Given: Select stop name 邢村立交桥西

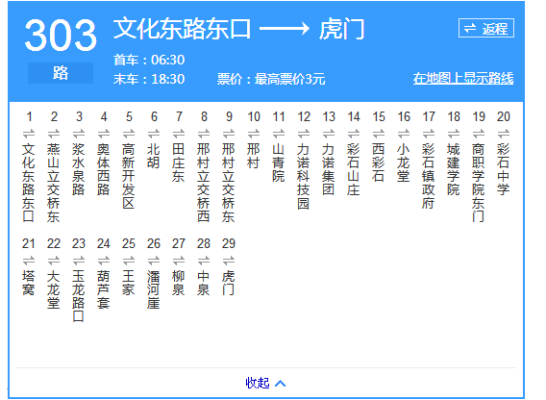Looking at the screenshot, I should click(x=203, y=182).
